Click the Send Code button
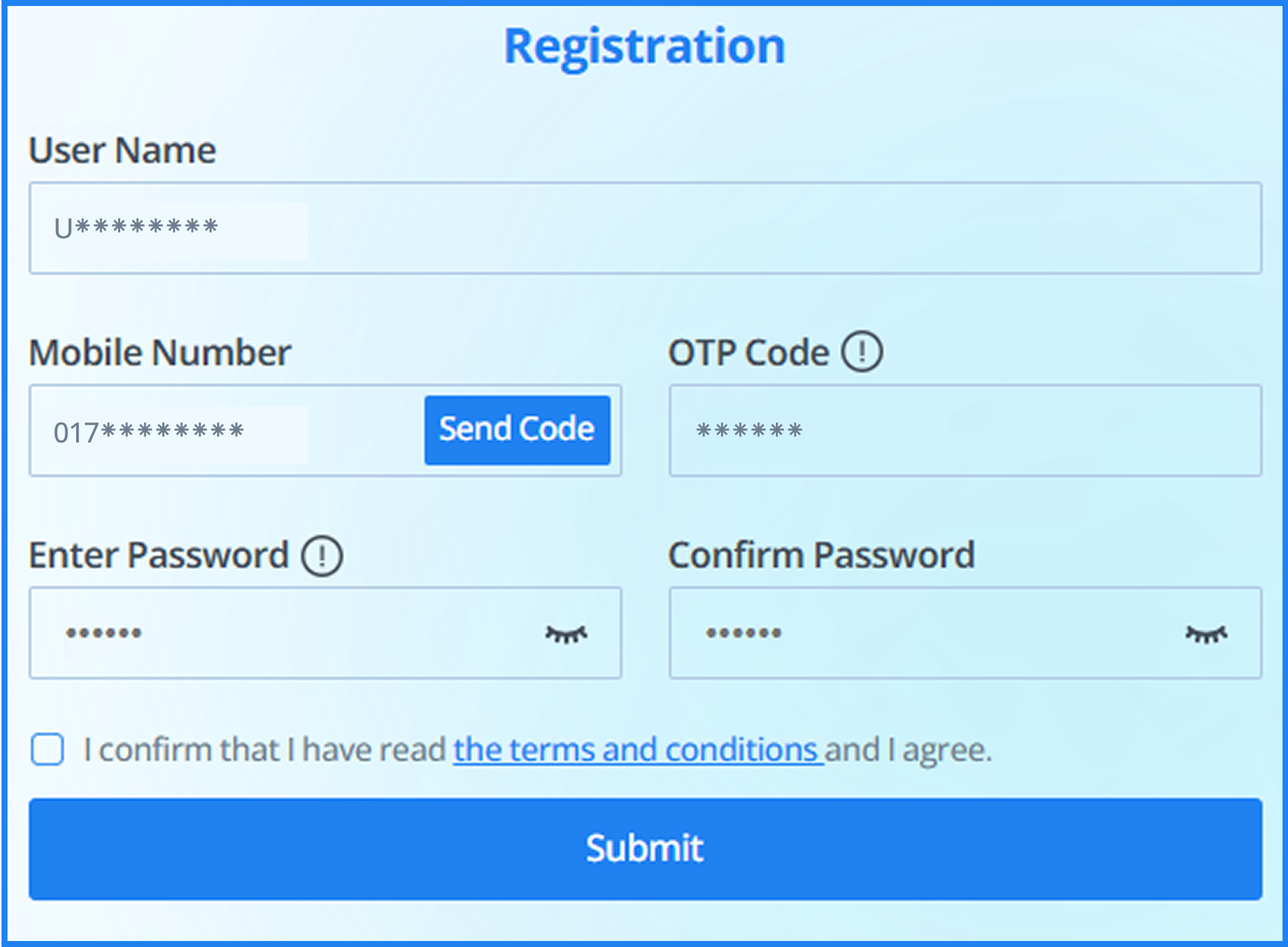The height and width of the screenshot is (947, 1288). (517, 430)
